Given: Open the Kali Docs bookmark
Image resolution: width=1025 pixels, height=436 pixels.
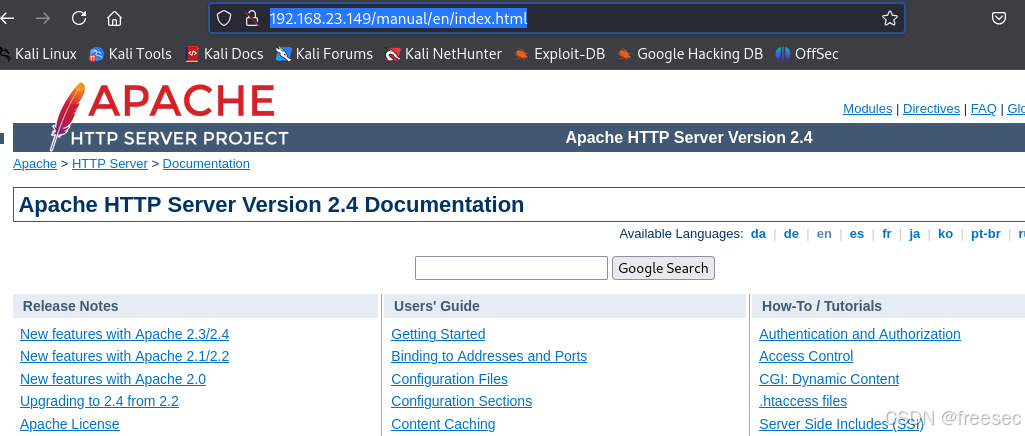Looking at the screenshot, I should click(x=224, y=54).
